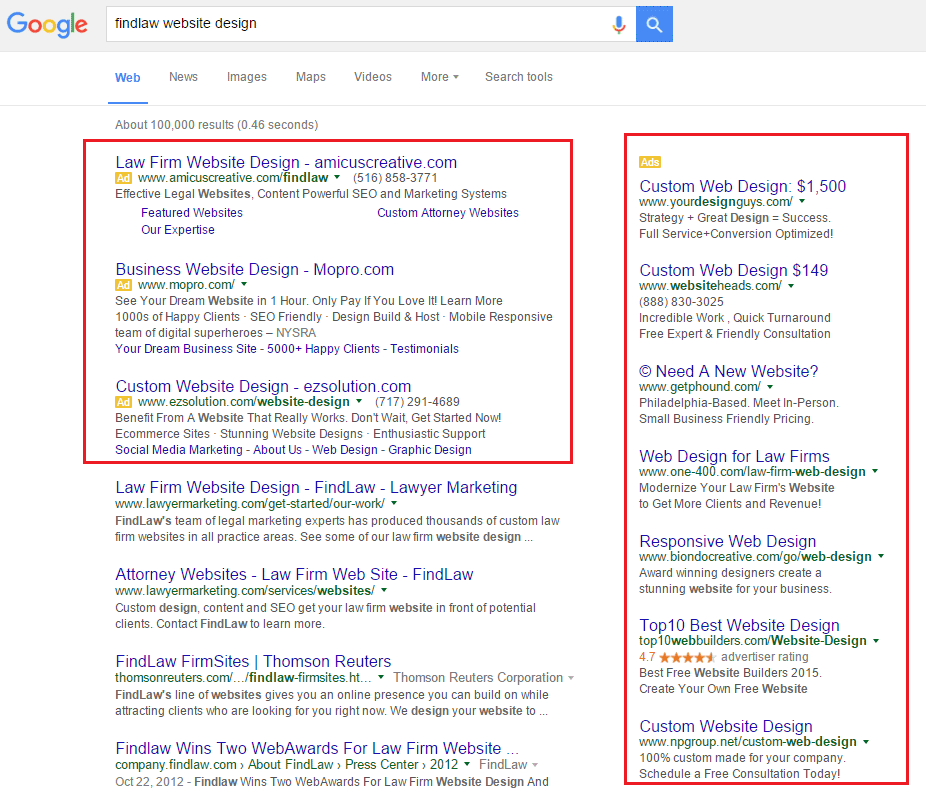The height and width of the screenshot is (789, 926).
Task: Switch to the News tab
Action: click(x=183, y=77)
